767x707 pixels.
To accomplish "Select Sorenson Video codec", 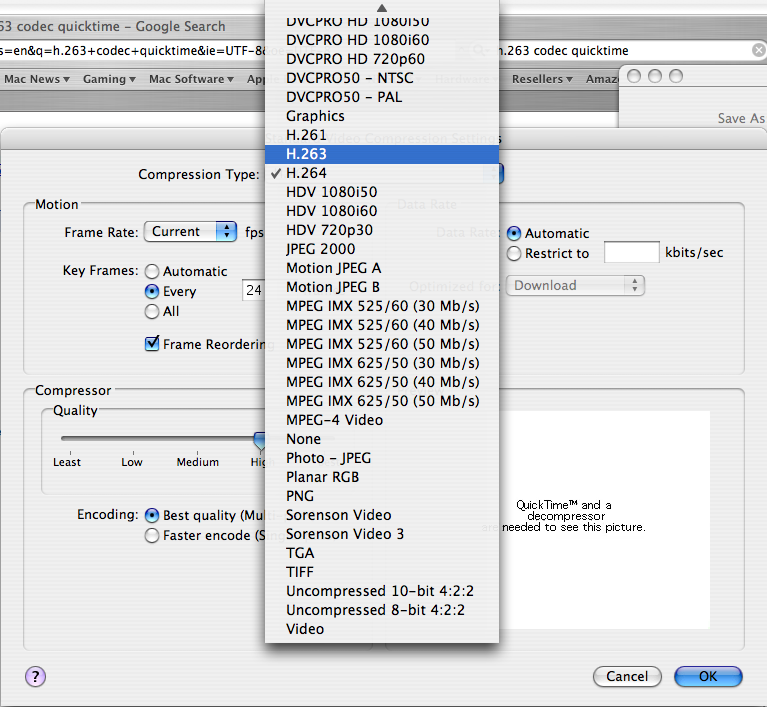I will click(x=382, y=515).
